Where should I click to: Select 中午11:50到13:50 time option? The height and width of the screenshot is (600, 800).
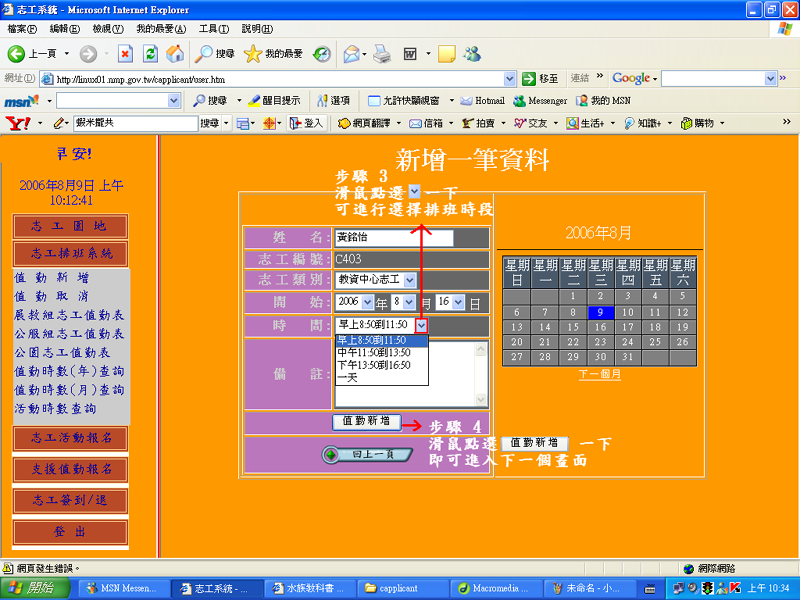374,353
